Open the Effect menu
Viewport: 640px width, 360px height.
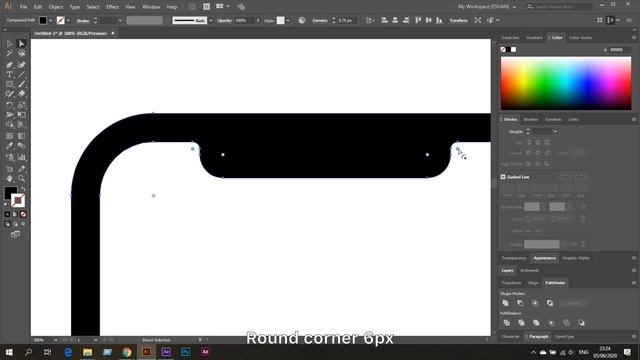112,7
